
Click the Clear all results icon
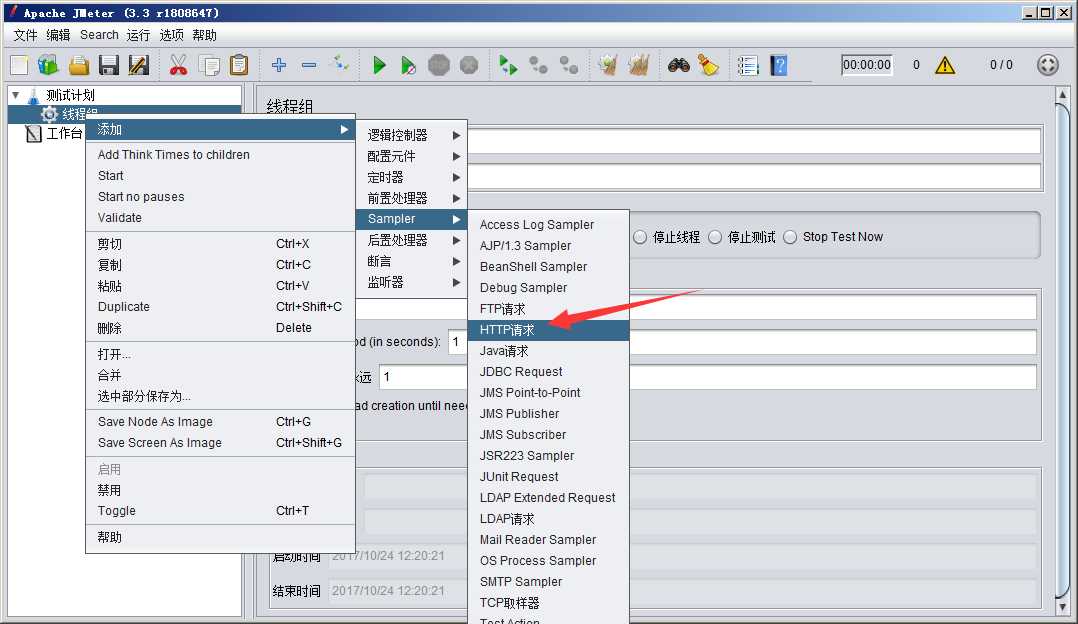[639, 65]
